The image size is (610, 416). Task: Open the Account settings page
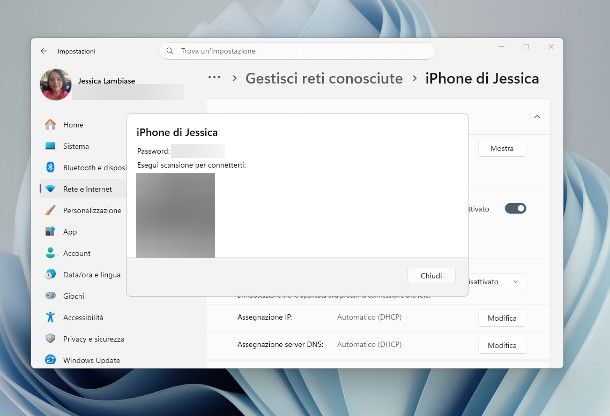point(77,253)
